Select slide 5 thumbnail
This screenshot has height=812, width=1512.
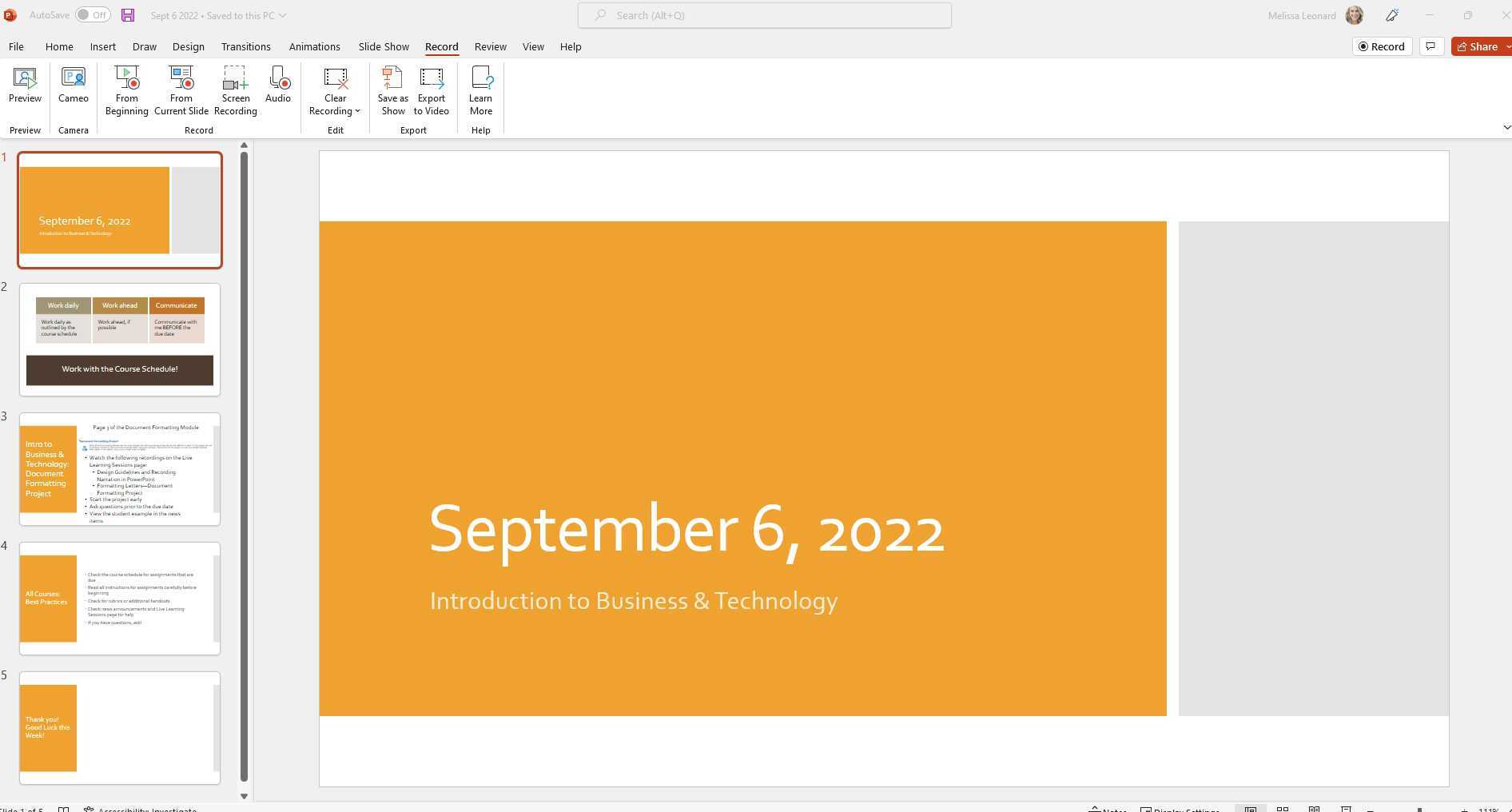click(x=118, y=726)
